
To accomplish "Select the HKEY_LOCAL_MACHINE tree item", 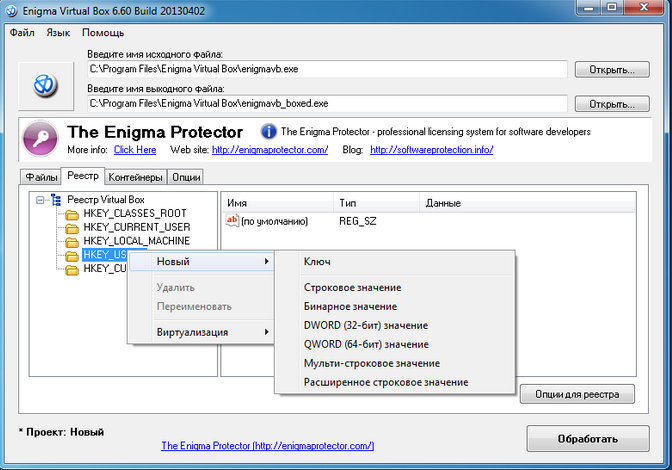I will point(137,241).
